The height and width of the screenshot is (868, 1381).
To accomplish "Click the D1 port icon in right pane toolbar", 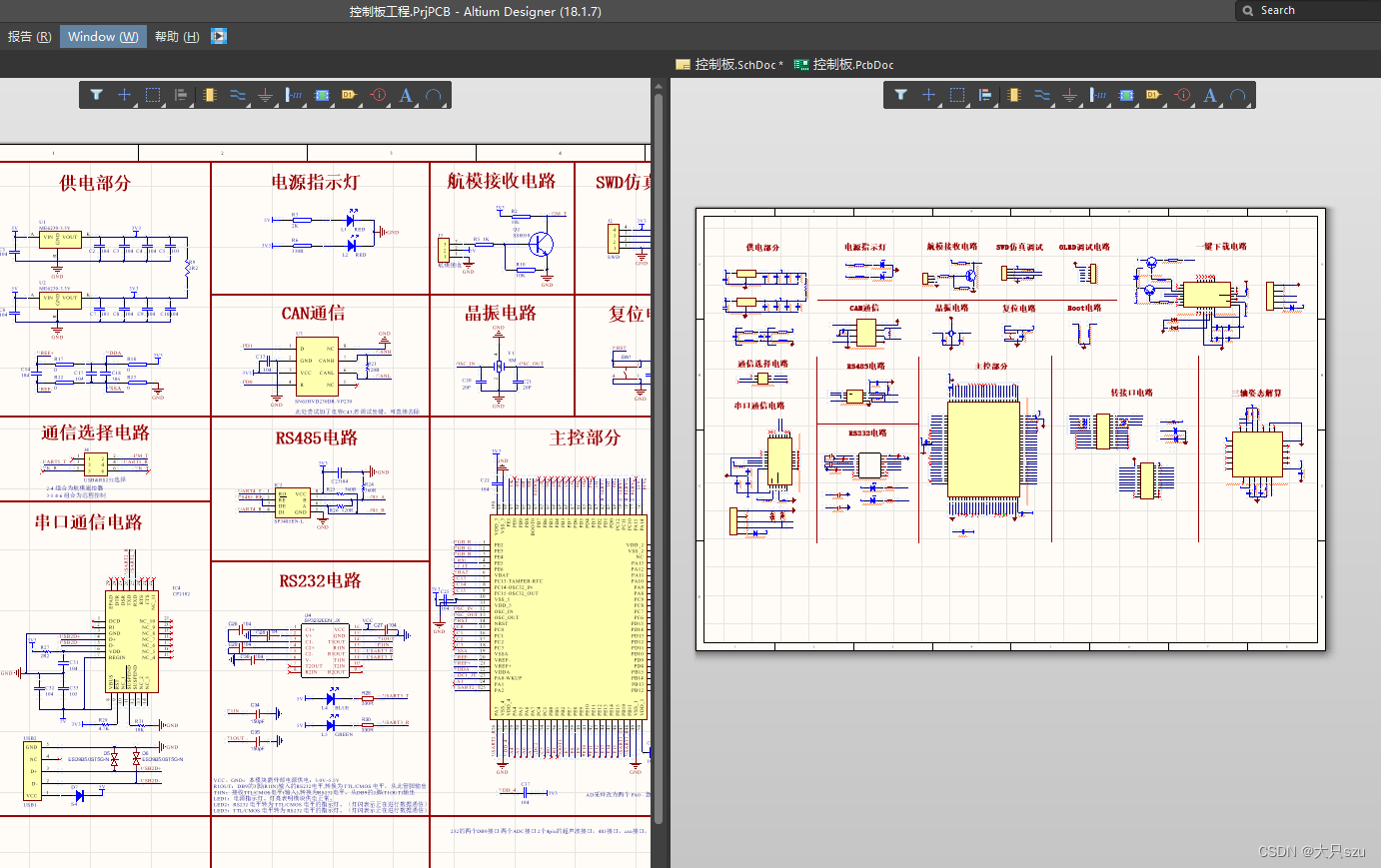I will tap(1154, 95).
